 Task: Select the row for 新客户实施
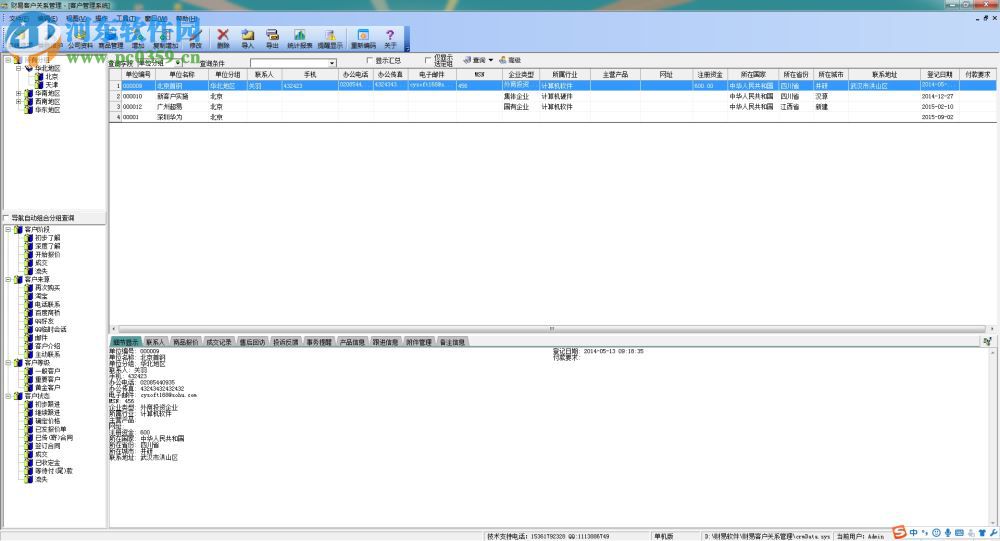tap(552, 96)
